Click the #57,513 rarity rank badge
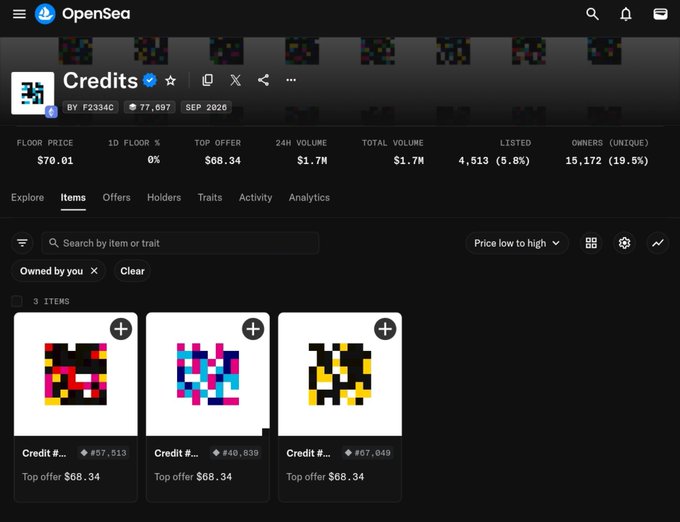Image resolution: width=680 pixels, height=522 pixels. point(104,453)
